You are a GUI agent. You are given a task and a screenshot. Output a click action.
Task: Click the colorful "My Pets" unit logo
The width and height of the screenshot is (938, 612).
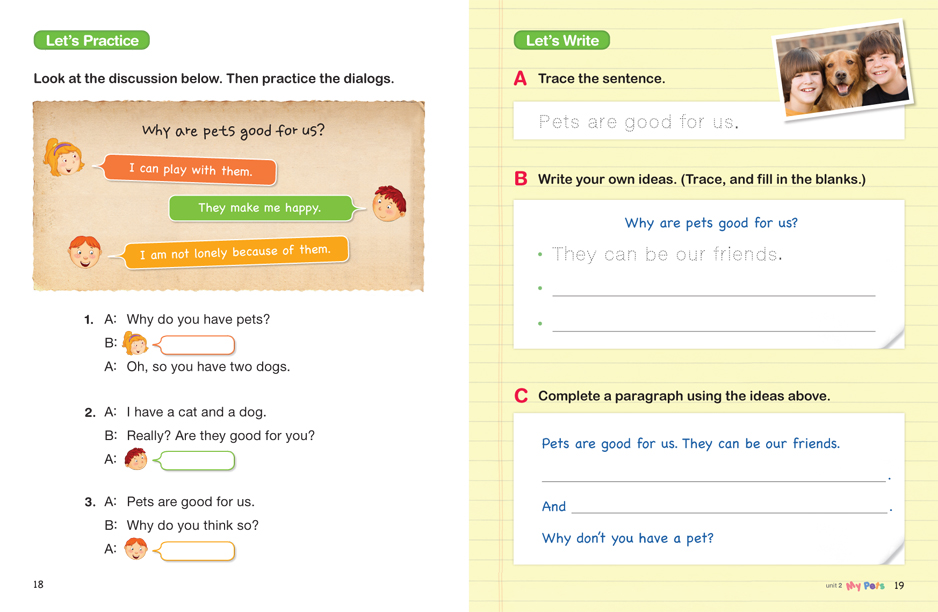[x=865, y=586]
